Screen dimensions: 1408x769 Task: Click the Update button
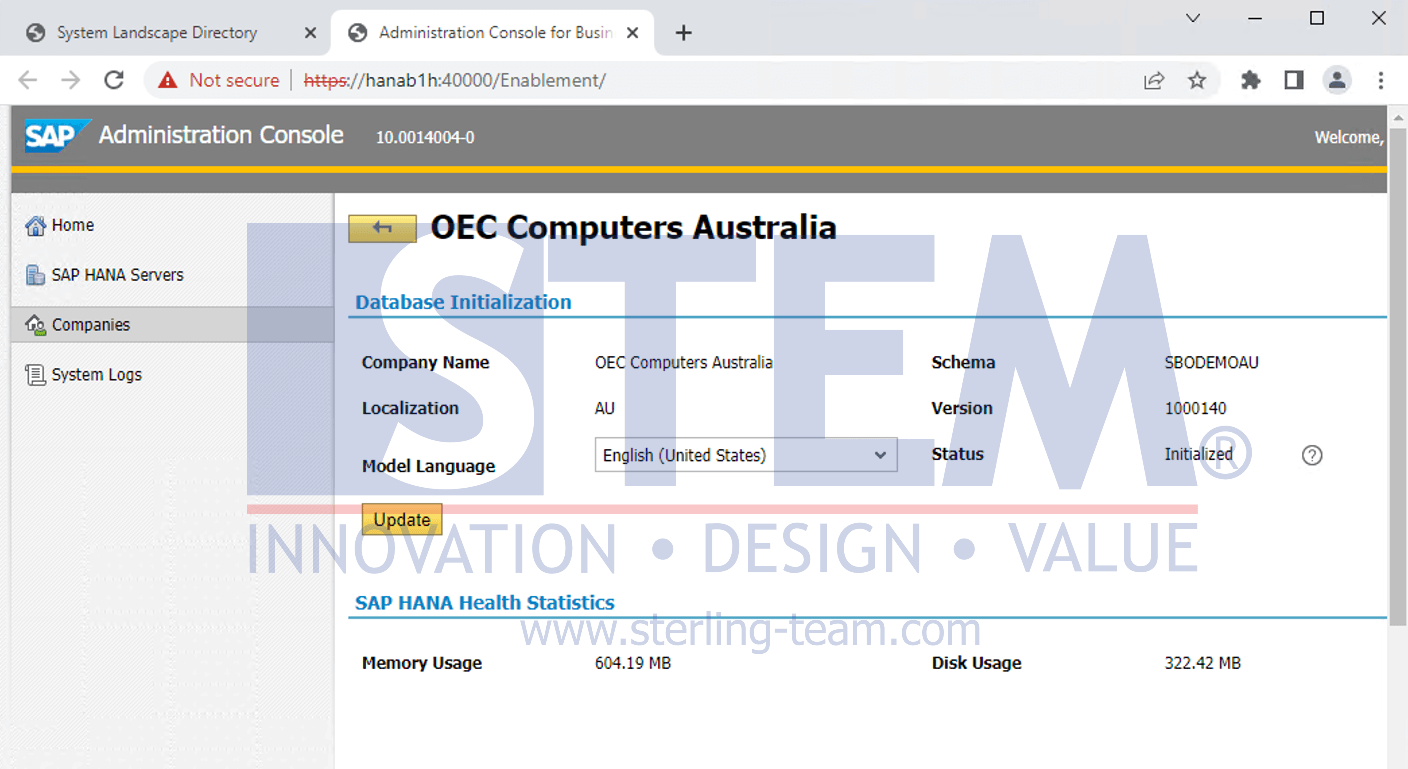(x=402, y=519)
